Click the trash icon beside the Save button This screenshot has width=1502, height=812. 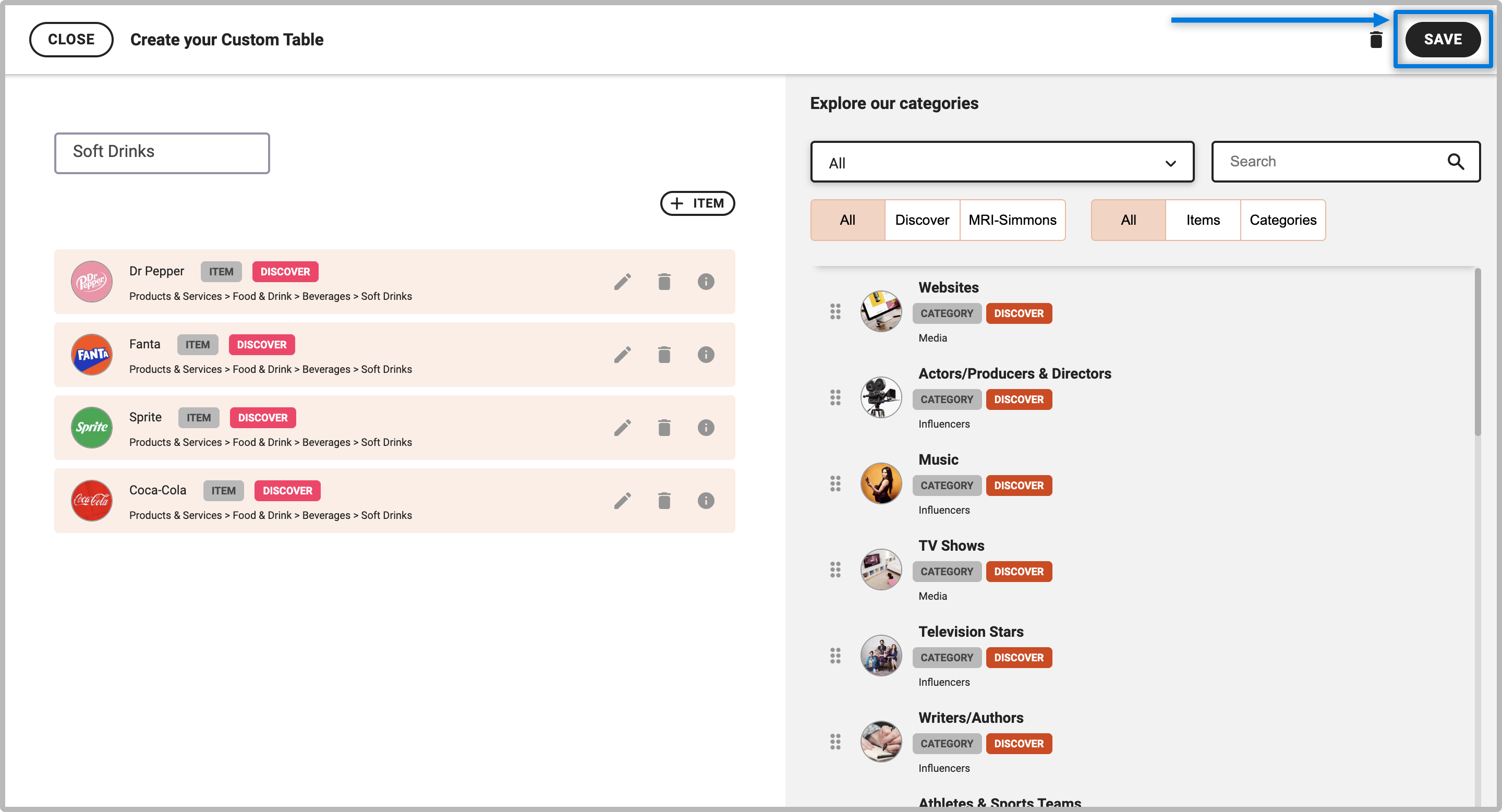tap(1376, 40)
